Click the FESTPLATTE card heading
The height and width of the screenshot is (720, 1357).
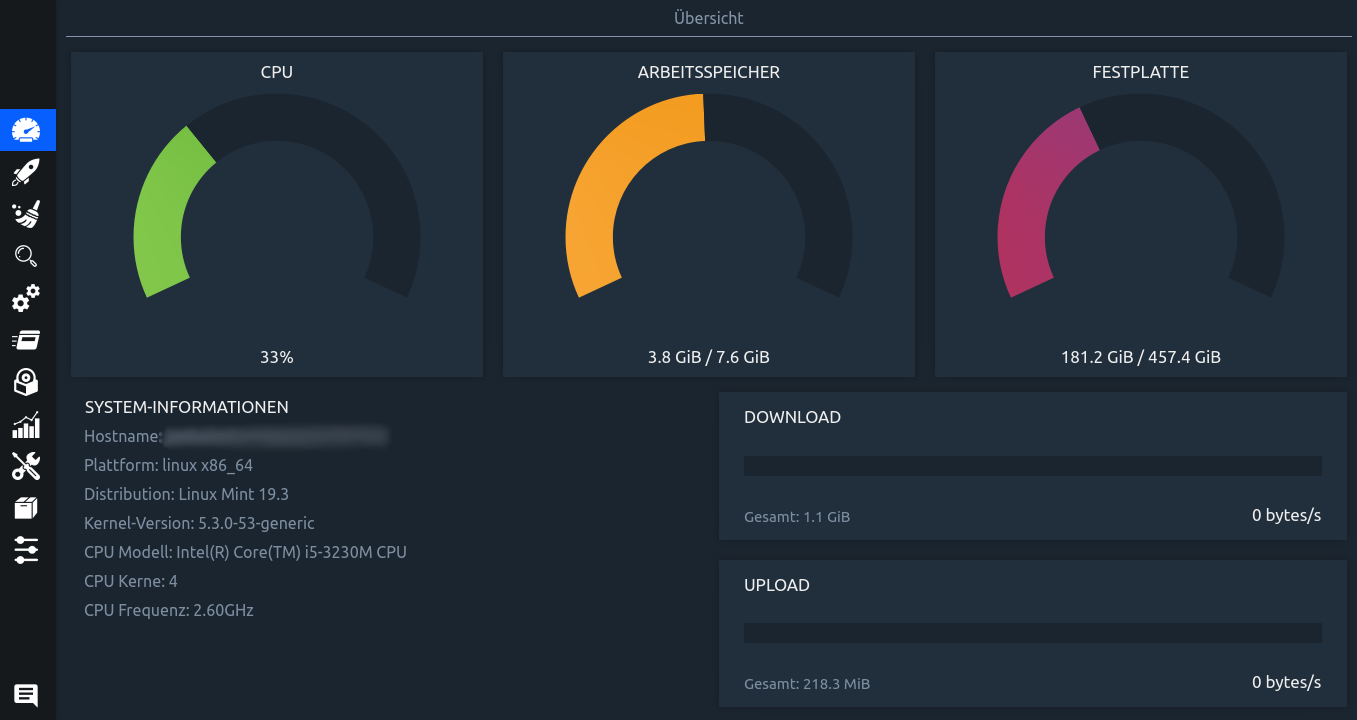pos(1141,72)
